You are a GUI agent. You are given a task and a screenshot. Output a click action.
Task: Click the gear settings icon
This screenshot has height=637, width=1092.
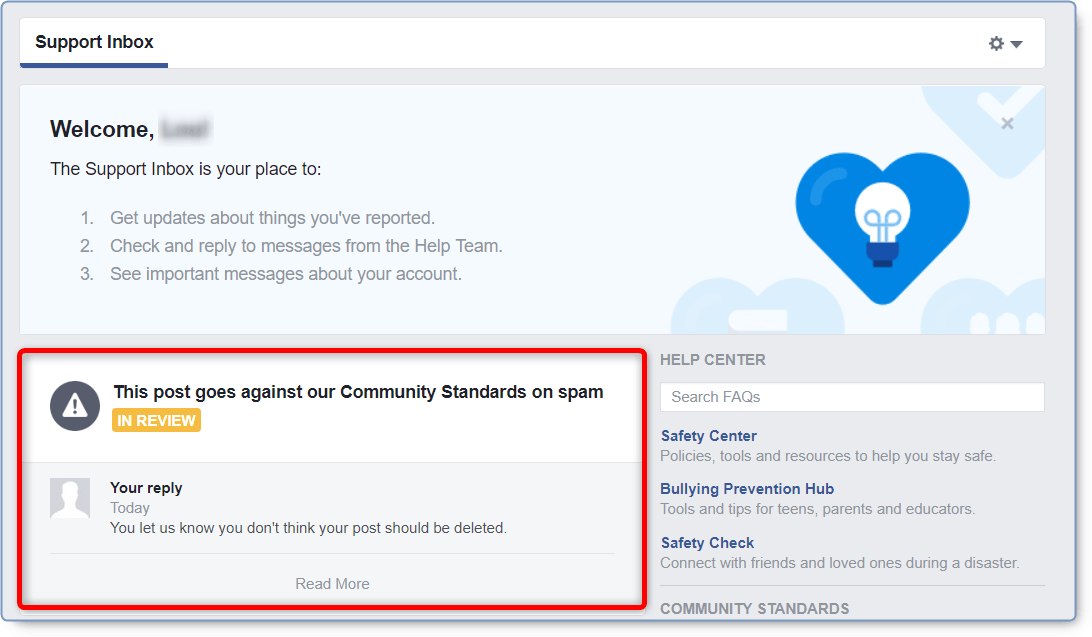996,43
